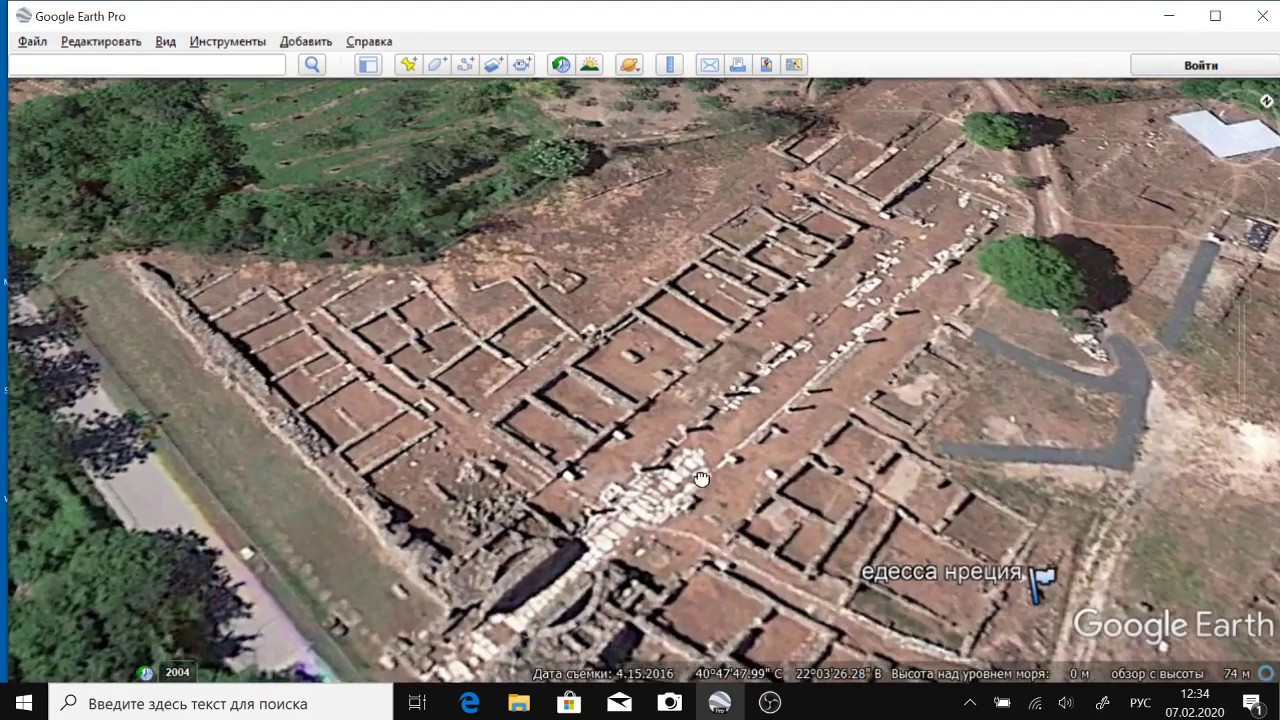Viewport: 1280px width, 720px height.
Task: Click the historical imagery clock icon near 2004
Action: 146,673
